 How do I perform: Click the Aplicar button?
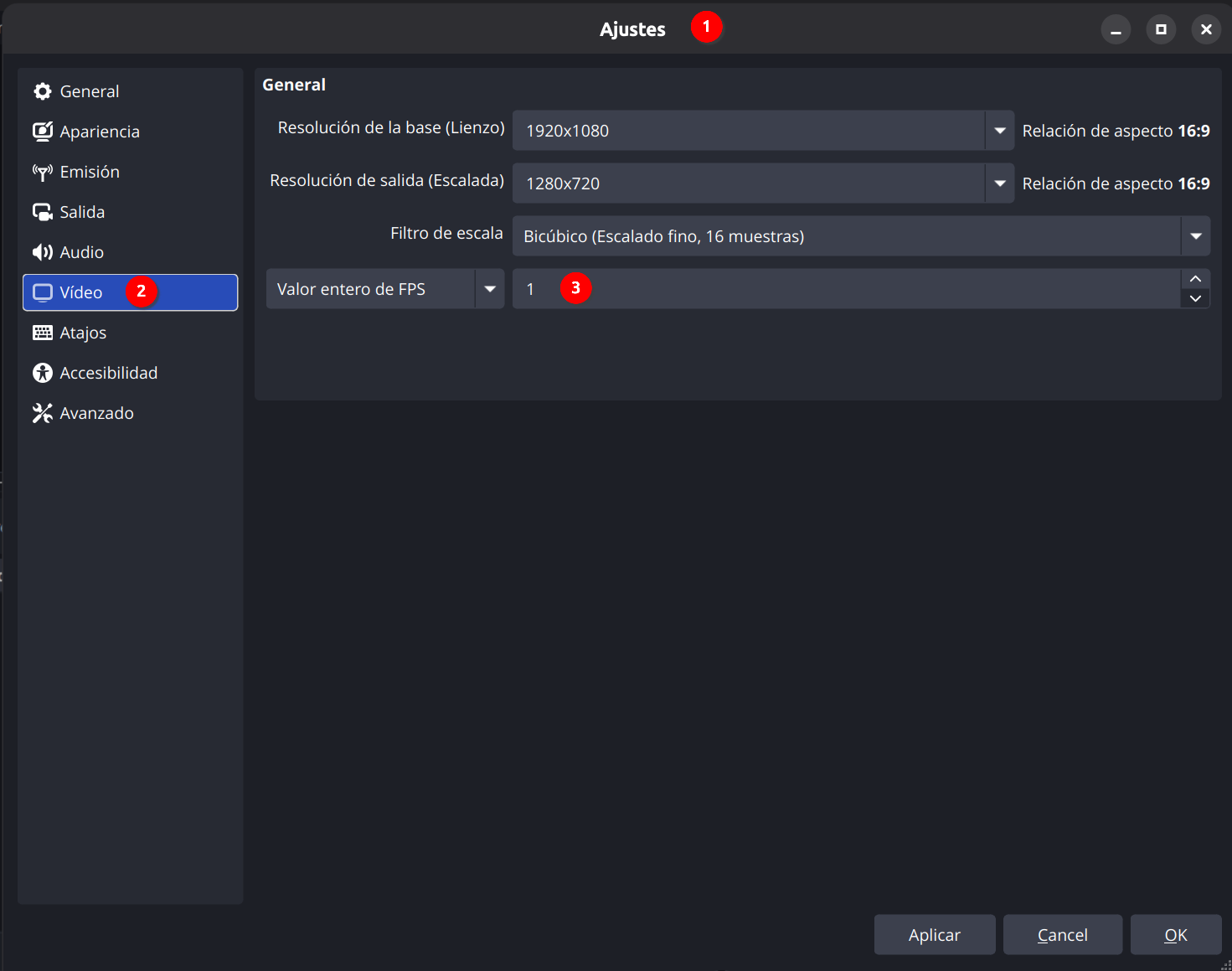pyautogui.click(x=935, y=935)
